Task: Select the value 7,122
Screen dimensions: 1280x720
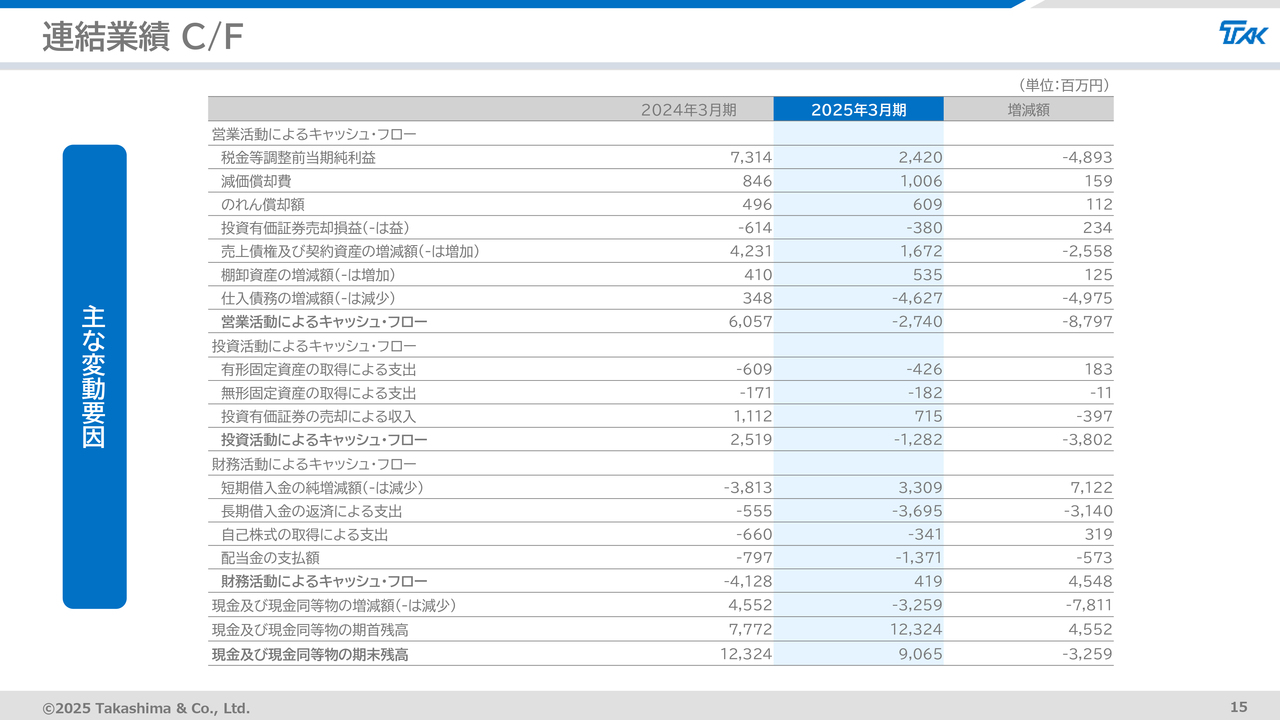Action: (1091, 487)
